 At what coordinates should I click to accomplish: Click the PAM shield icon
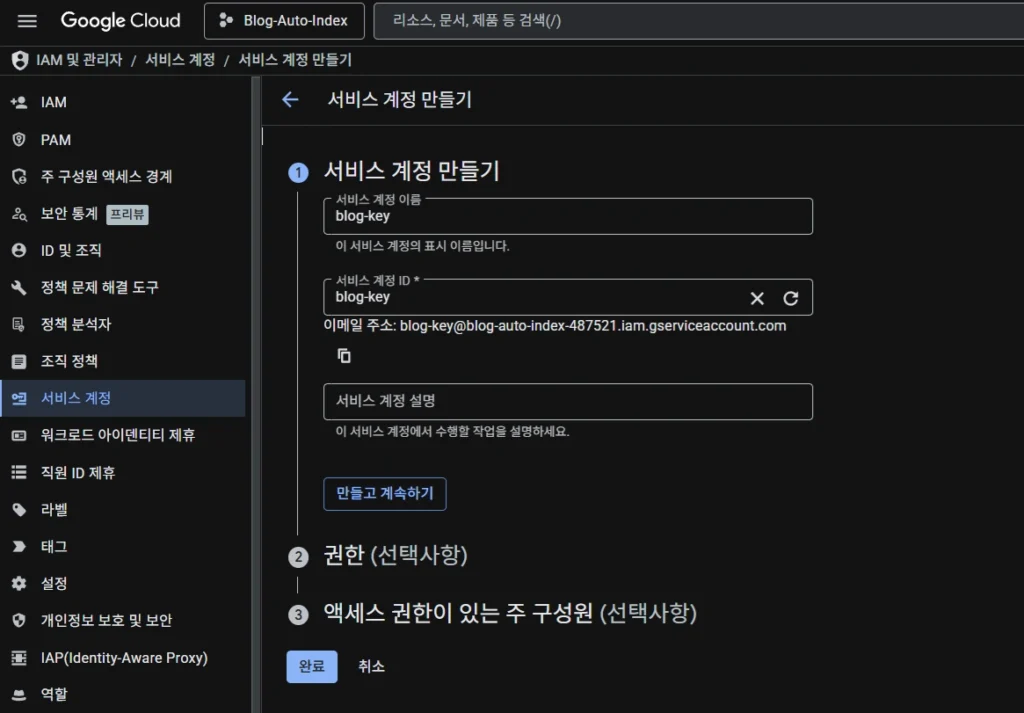click(x=19, y=140)
